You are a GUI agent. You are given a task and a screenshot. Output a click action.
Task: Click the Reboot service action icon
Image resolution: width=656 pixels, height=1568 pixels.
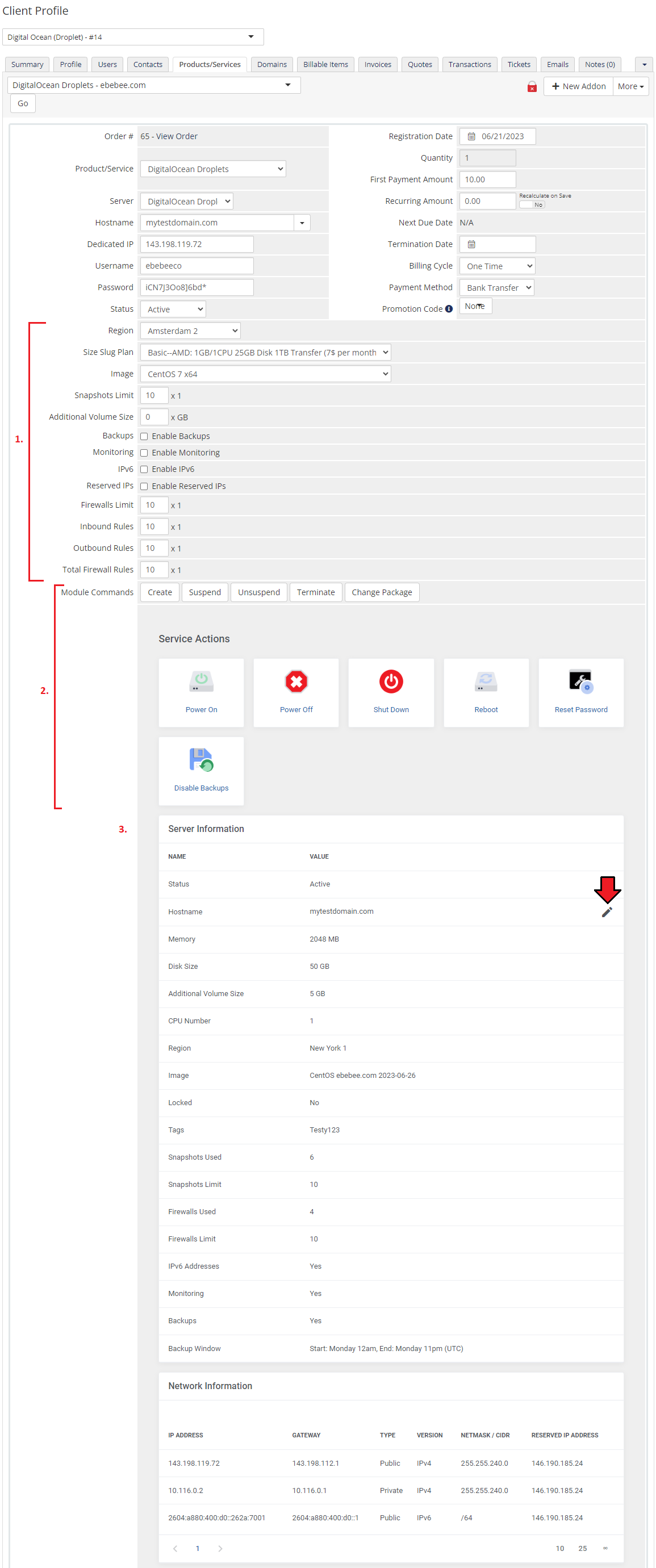(x=486, y=681)
